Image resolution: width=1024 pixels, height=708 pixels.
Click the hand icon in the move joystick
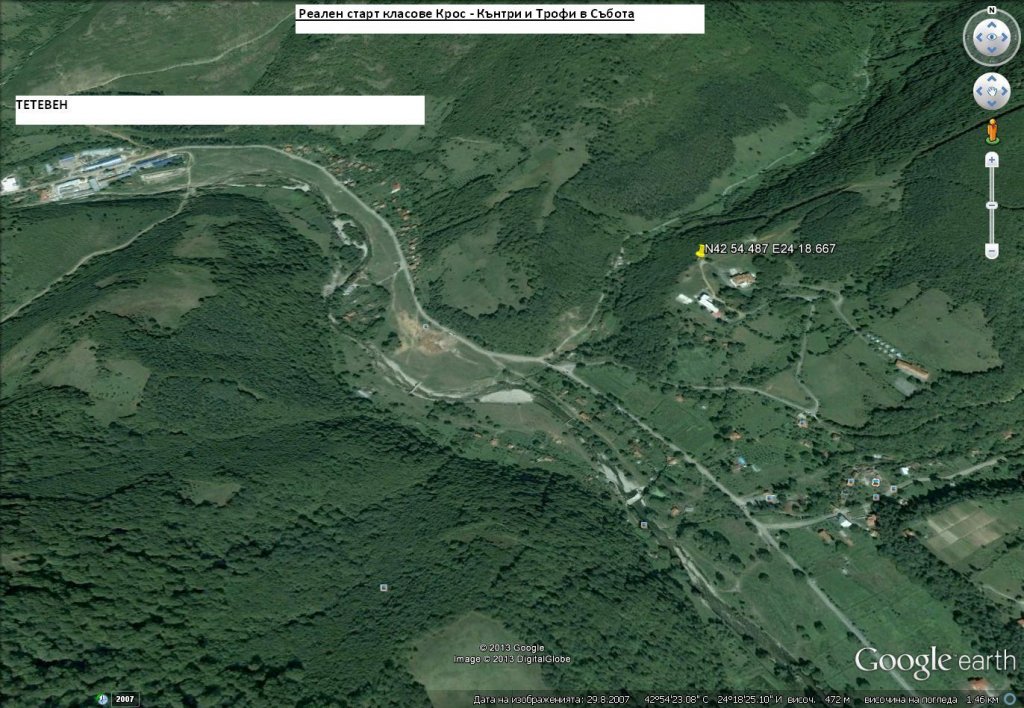click(991, 91)
